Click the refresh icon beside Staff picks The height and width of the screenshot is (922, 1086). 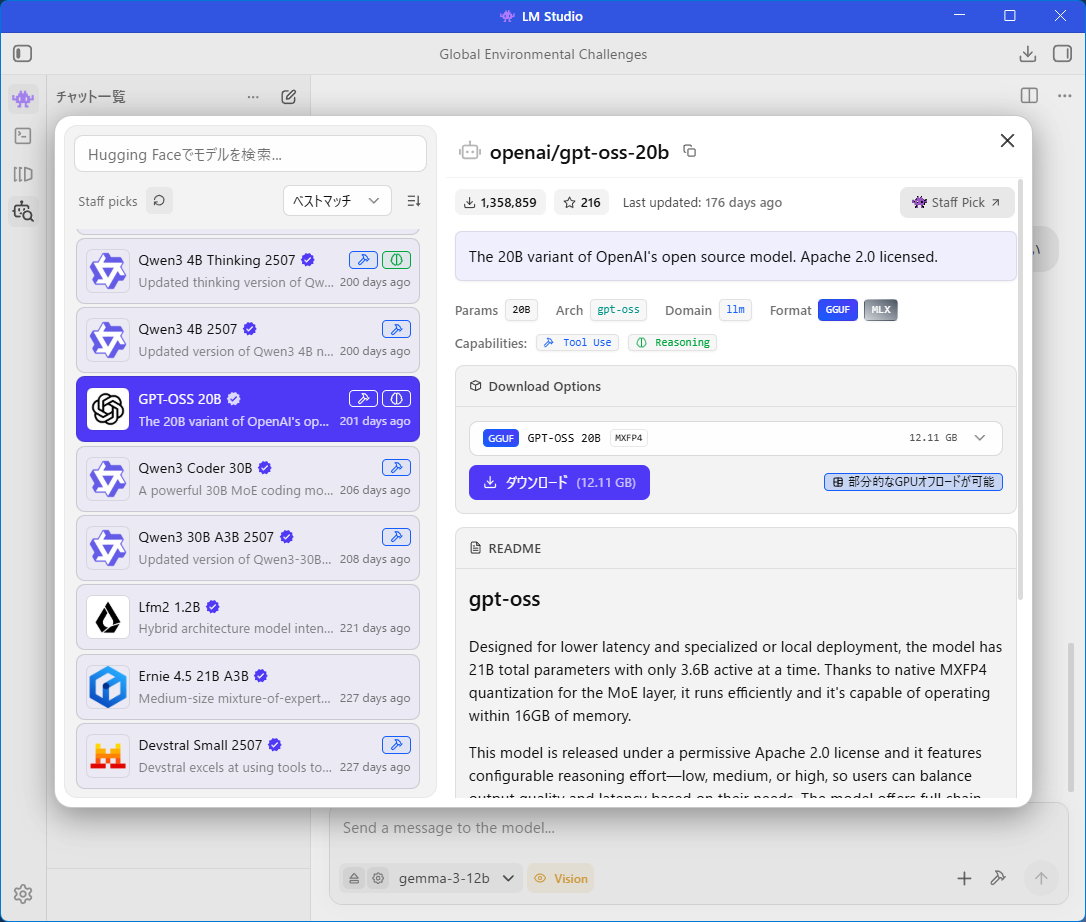coord(159,201)
